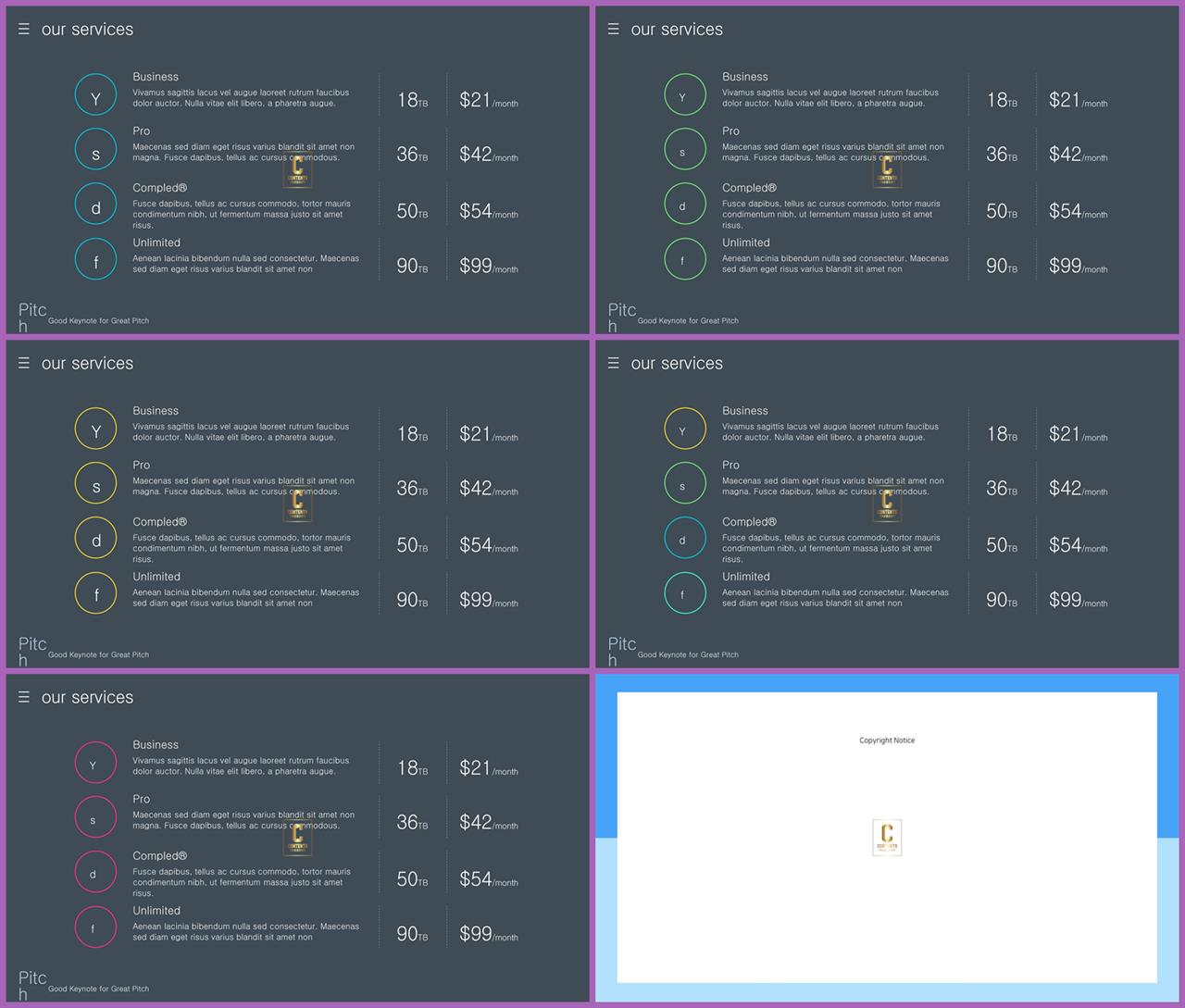1185x1008 pixels.
Task: Select large-letter yellow Y circle
Action: pos(95,429)
